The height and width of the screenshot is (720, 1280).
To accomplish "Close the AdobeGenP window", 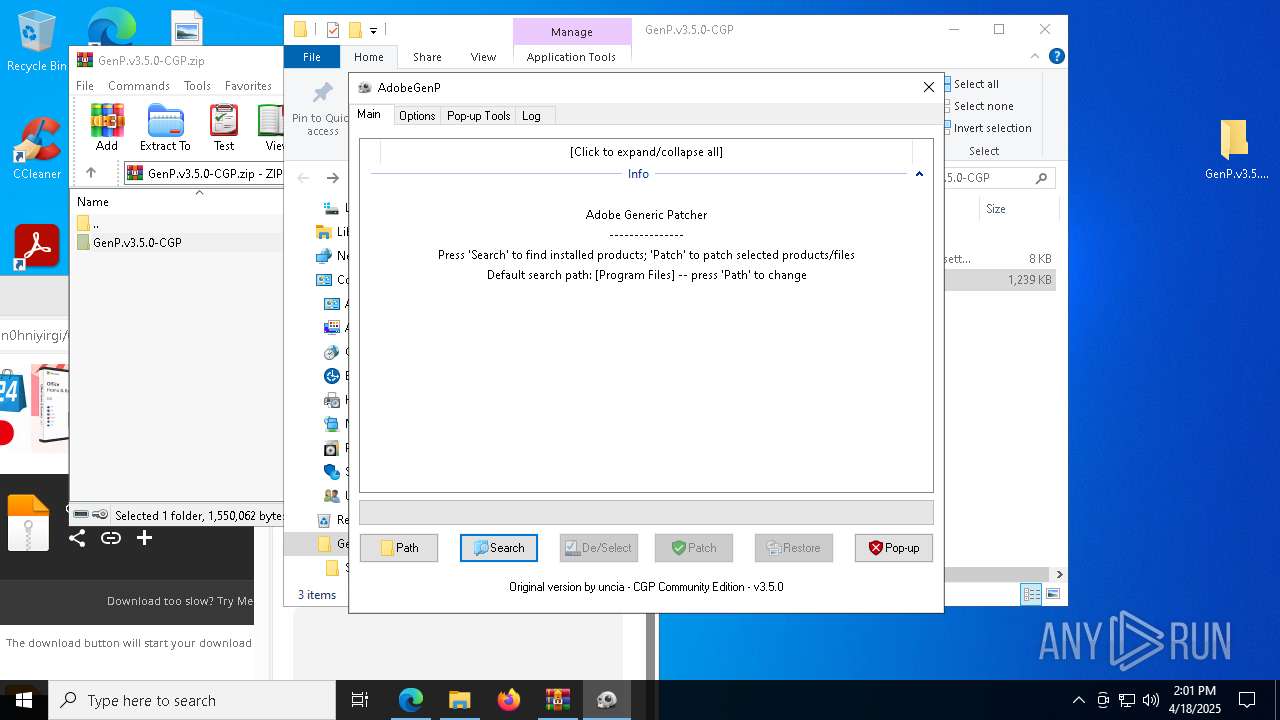I will click(x=928, y=87).
